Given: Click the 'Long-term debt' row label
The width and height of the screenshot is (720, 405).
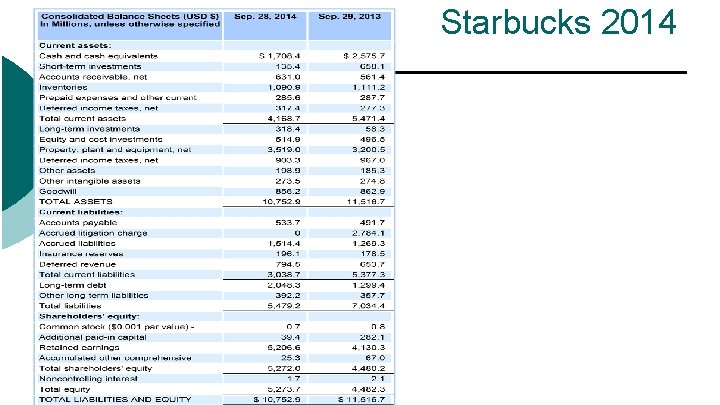Looking at the screenshot, I should tap(73, 285).
